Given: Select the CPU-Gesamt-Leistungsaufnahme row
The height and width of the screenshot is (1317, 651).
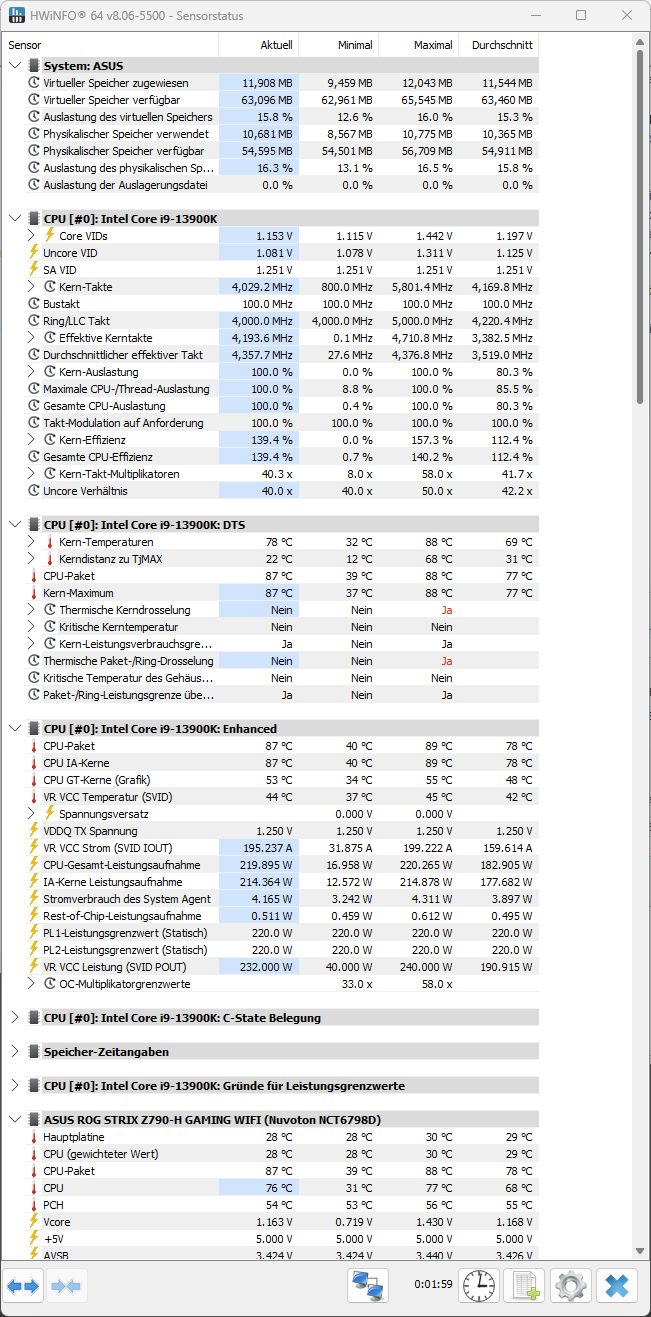Looking at the screenshot, I should coord(271,865).
